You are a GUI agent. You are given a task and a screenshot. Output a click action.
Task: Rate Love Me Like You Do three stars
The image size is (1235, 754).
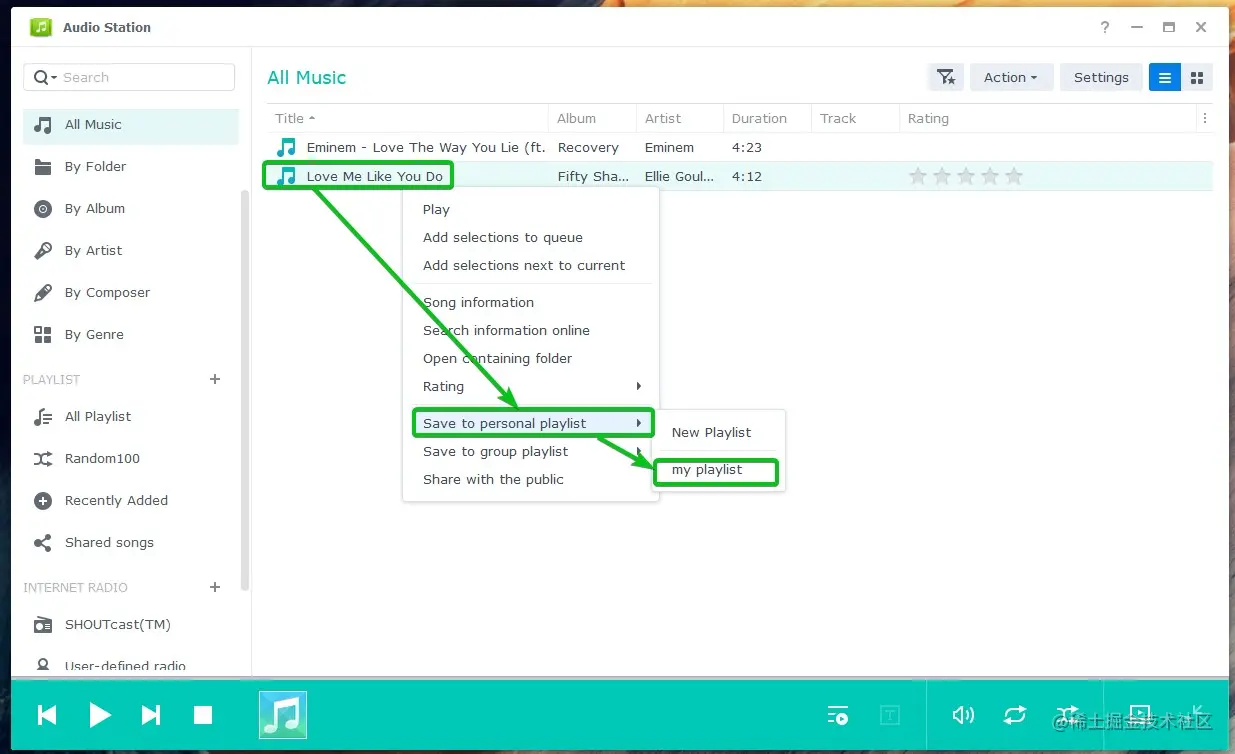tap(966, 176)
